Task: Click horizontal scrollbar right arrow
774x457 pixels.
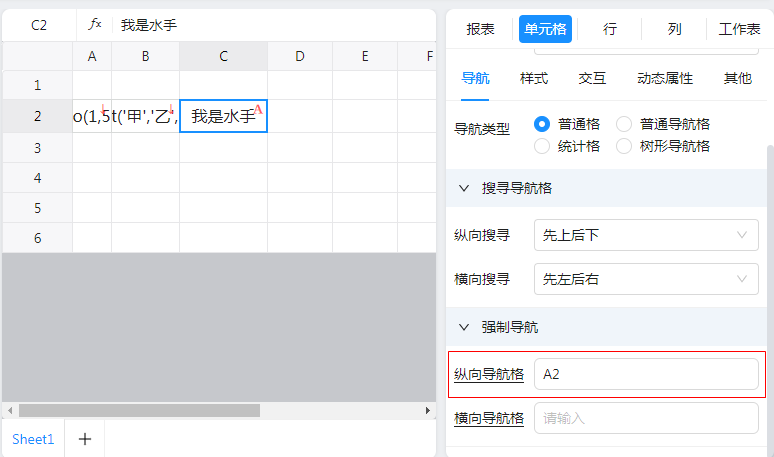Action: click(x=427, y=410)
